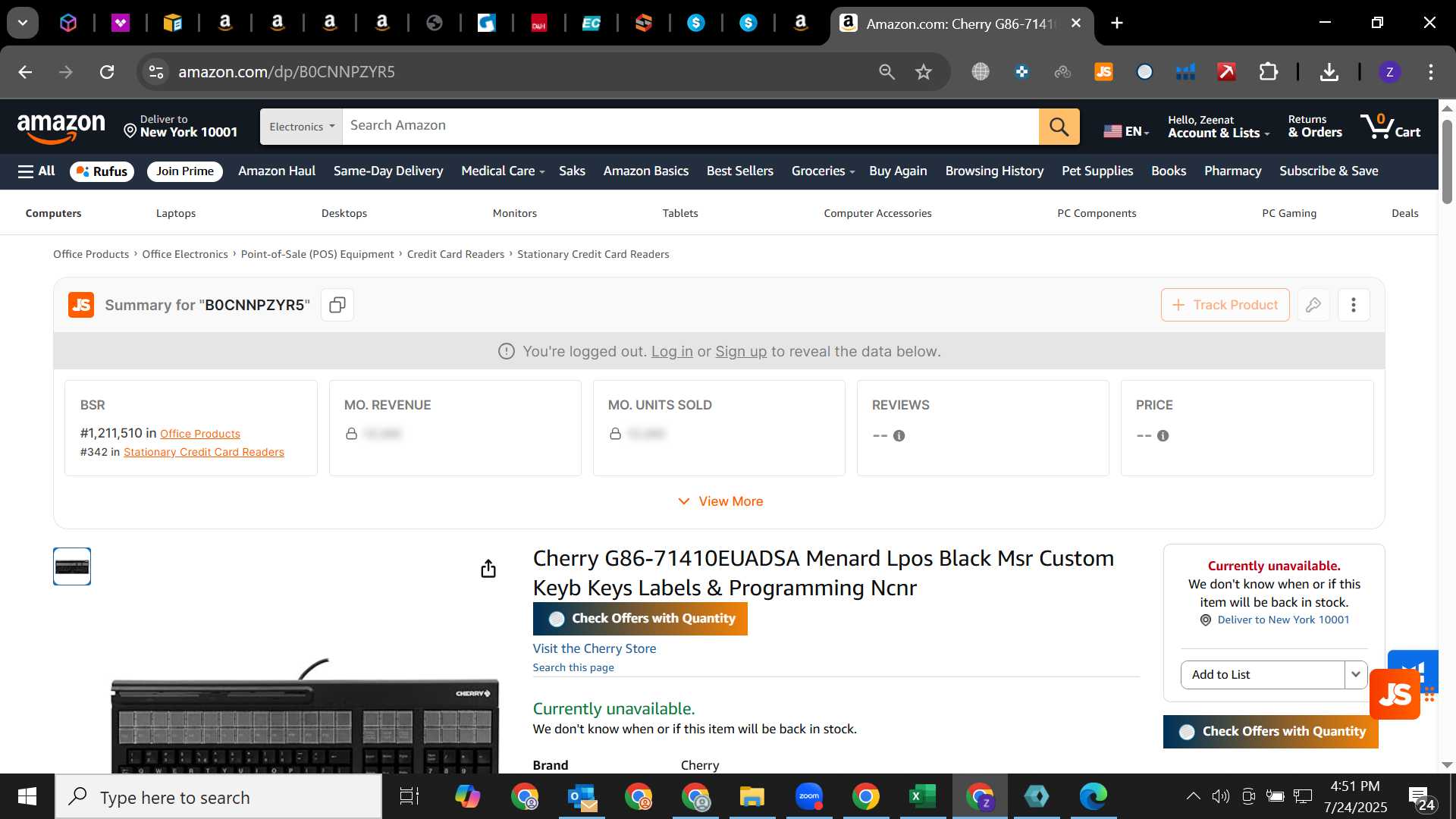This screenshot has height=819, width=1456.
Task: Click the orange Amazon search magnifier button
Action: pyautogui.click(x=1059, y=127)
